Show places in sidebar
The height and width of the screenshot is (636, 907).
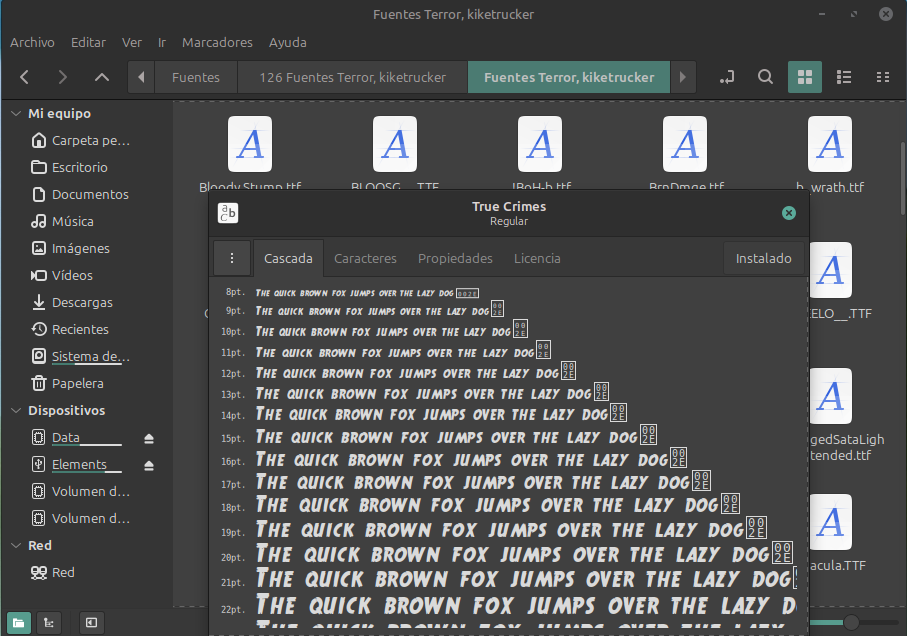[19, 623]
